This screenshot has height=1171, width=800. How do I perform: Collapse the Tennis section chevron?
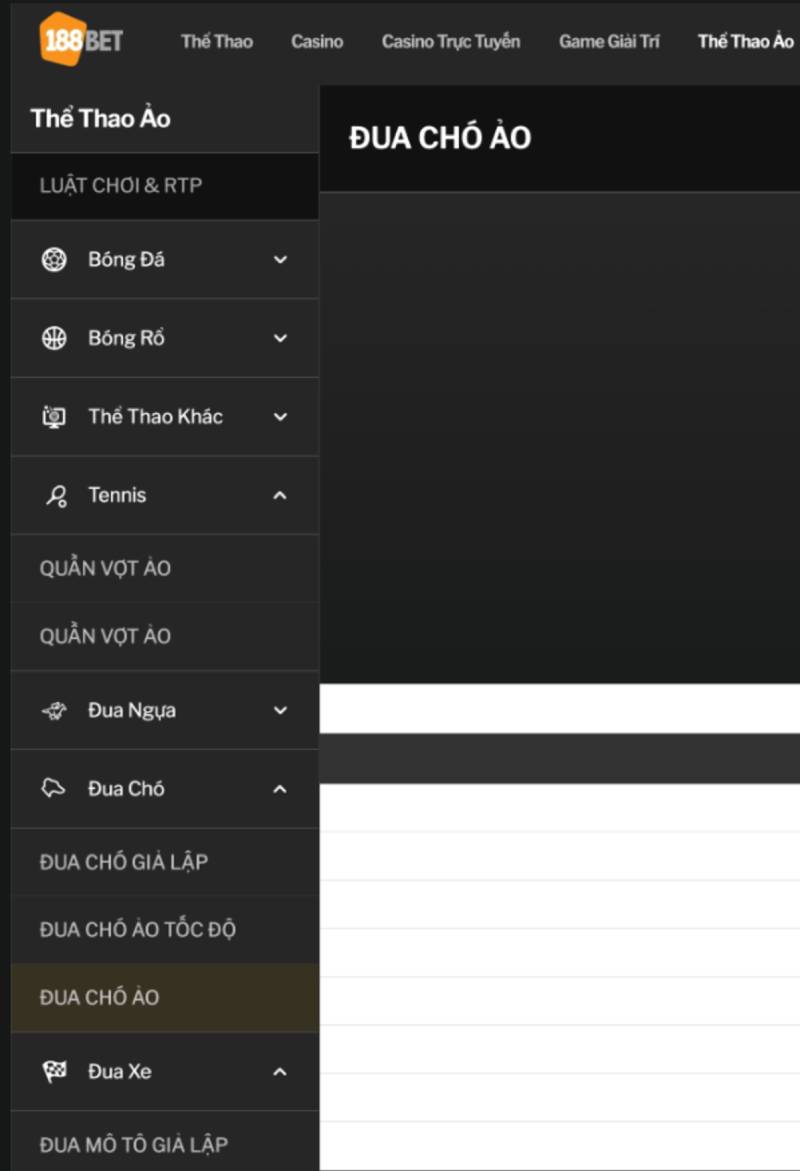tap(280, 495)
